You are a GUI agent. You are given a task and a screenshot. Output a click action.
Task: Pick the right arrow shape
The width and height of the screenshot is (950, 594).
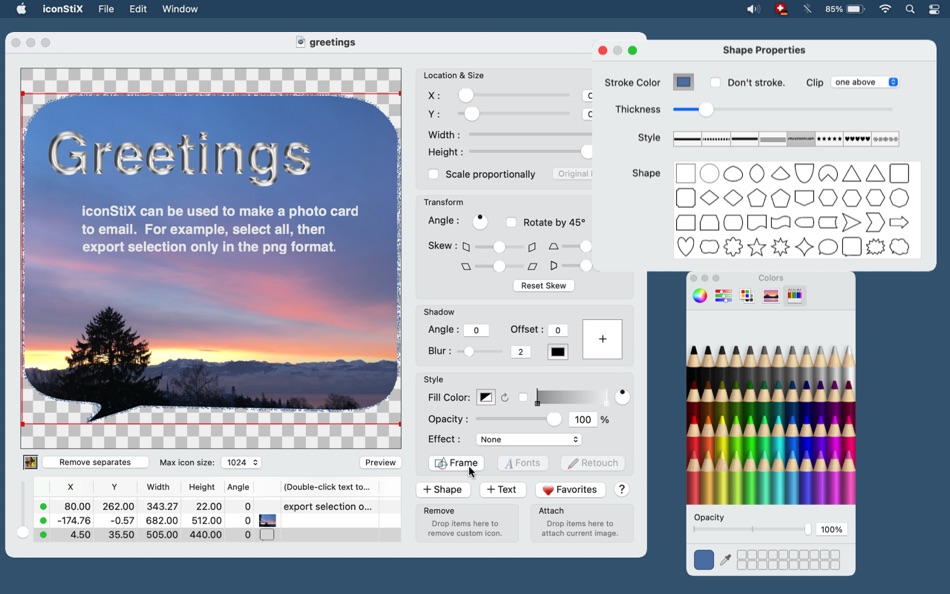click(899, 222)
